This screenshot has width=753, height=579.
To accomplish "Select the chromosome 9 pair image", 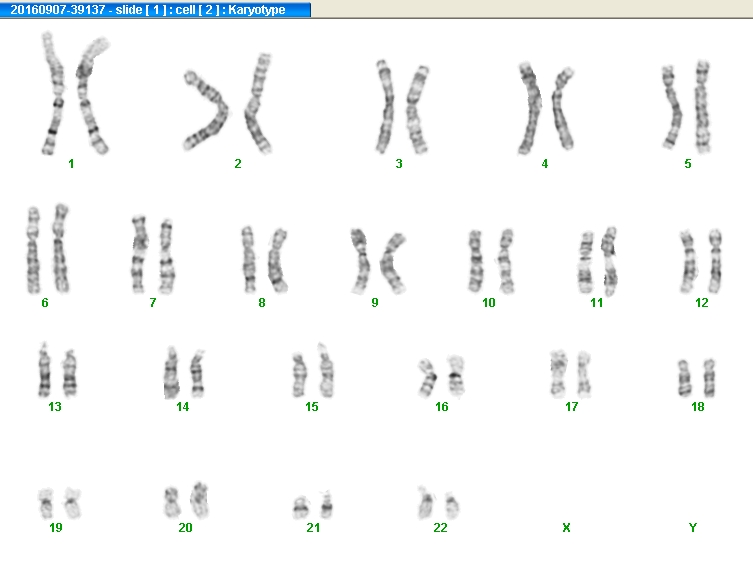I will [378, 261].
